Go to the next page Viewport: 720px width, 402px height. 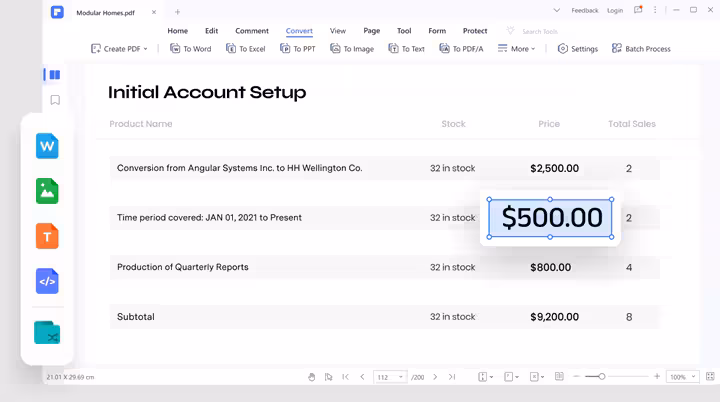click(x=435, y=377)
